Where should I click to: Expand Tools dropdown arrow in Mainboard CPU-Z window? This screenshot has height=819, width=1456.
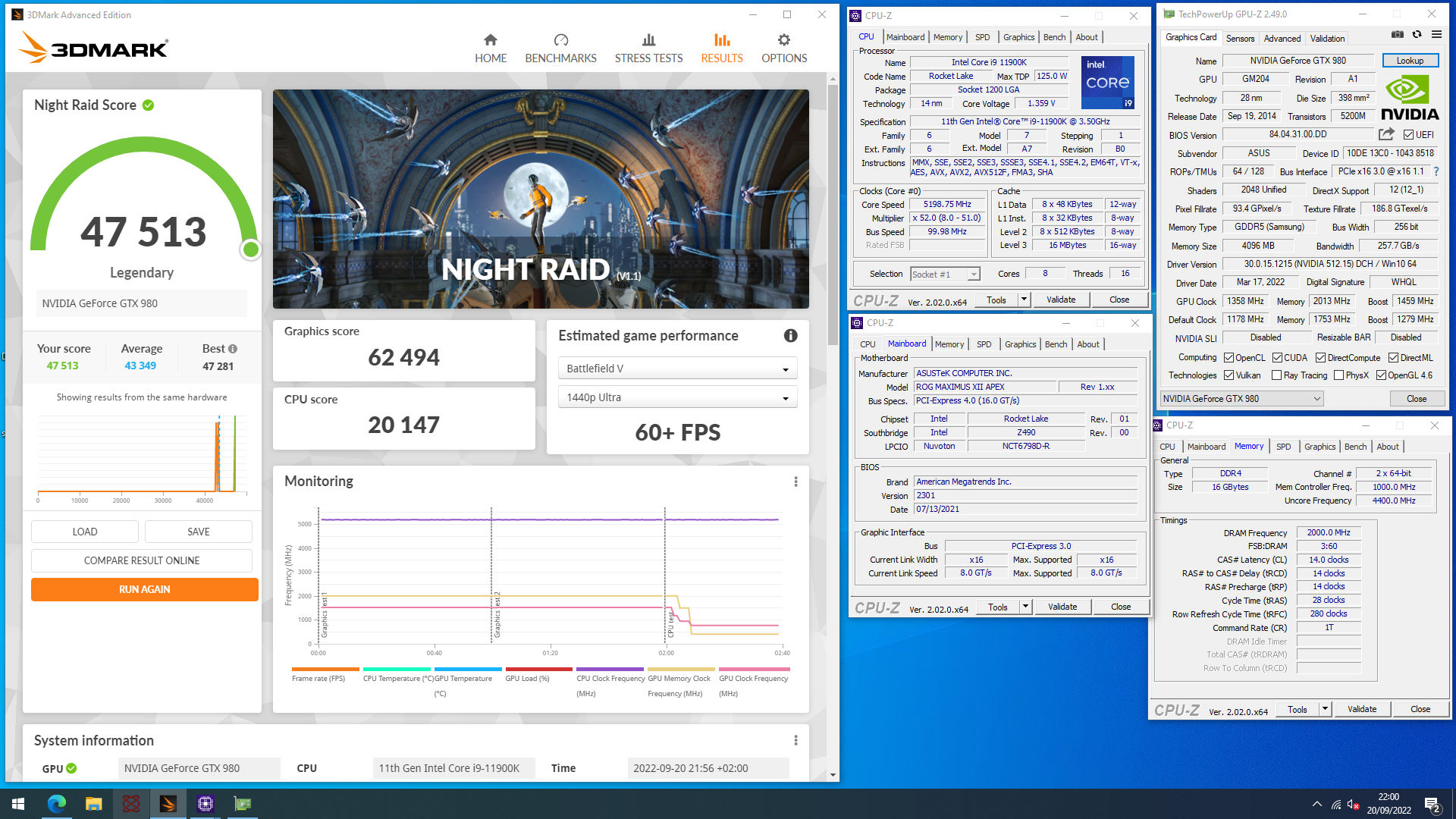(x=1025, y=607)
